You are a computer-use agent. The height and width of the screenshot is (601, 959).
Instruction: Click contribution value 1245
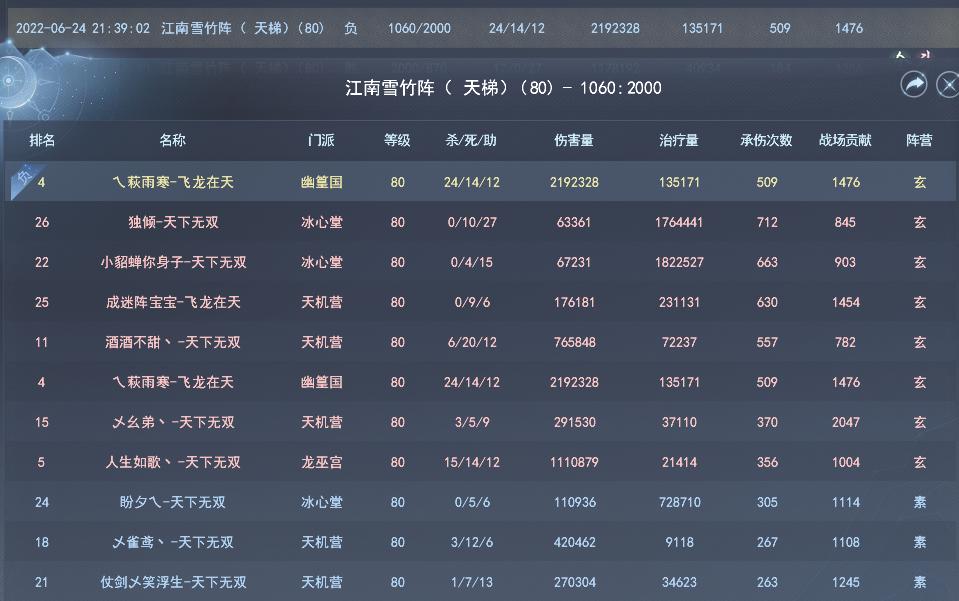click(x=846, y=583)
